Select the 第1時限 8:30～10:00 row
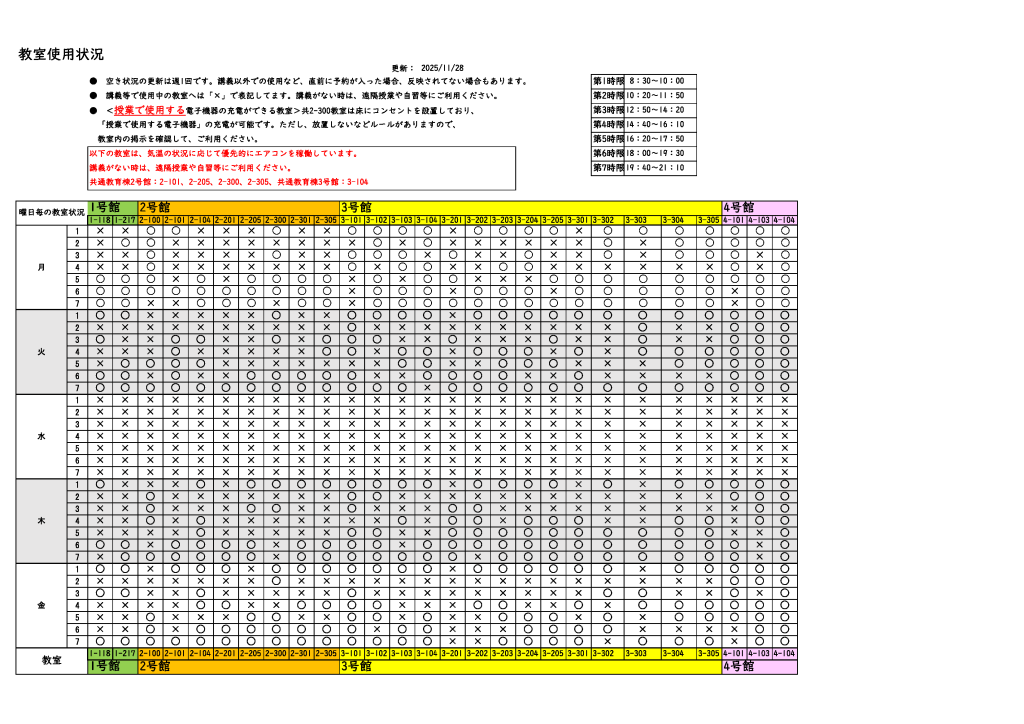1024x724 pixels. [x=643, y=81]
